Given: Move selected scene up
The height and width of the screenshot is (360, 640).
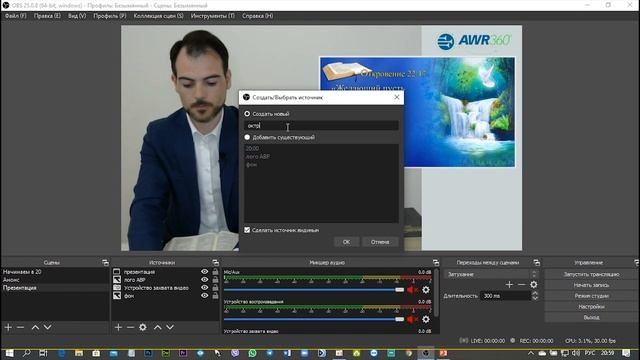Looking at the screenshot, I should point(36,327).
